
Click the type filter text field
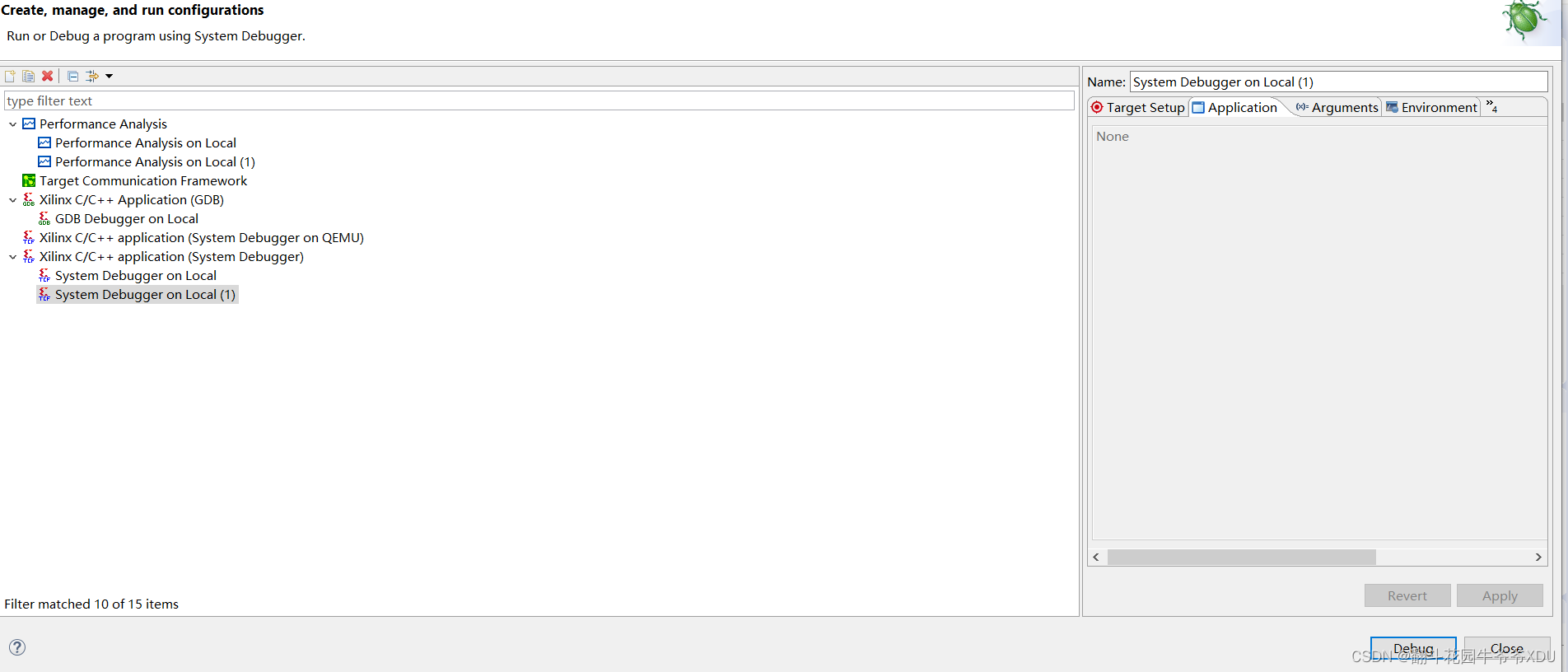[x=539, y=100]
